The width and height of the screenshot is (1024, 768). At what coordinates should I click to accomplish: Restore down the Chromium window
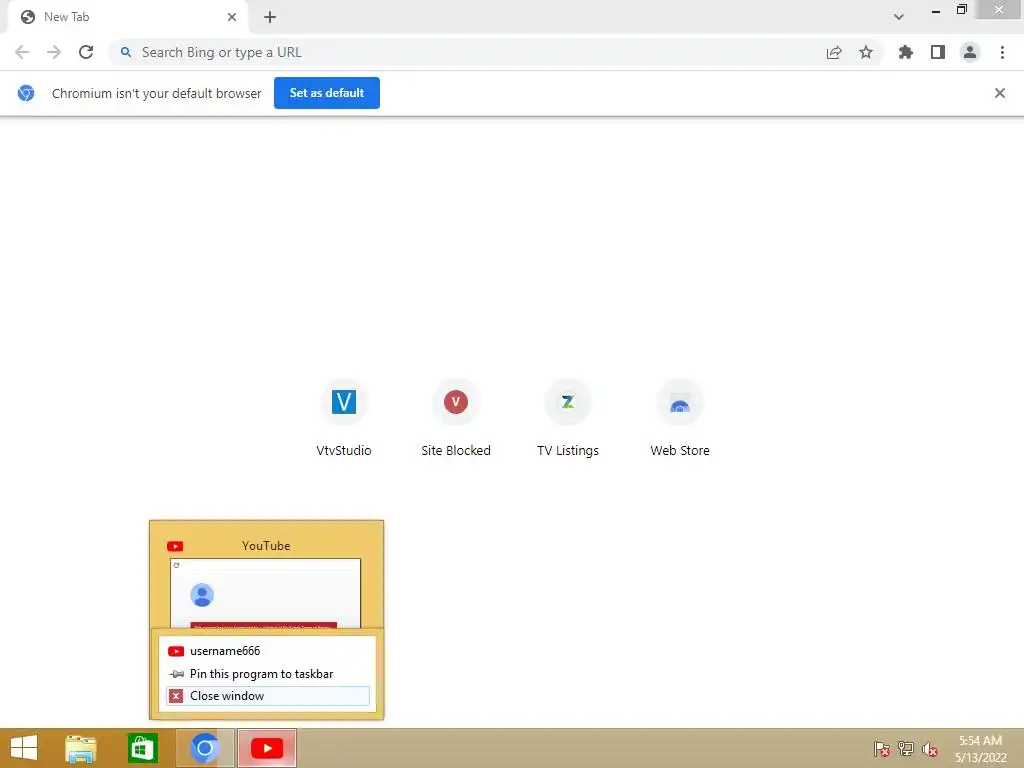coord(961,10)
